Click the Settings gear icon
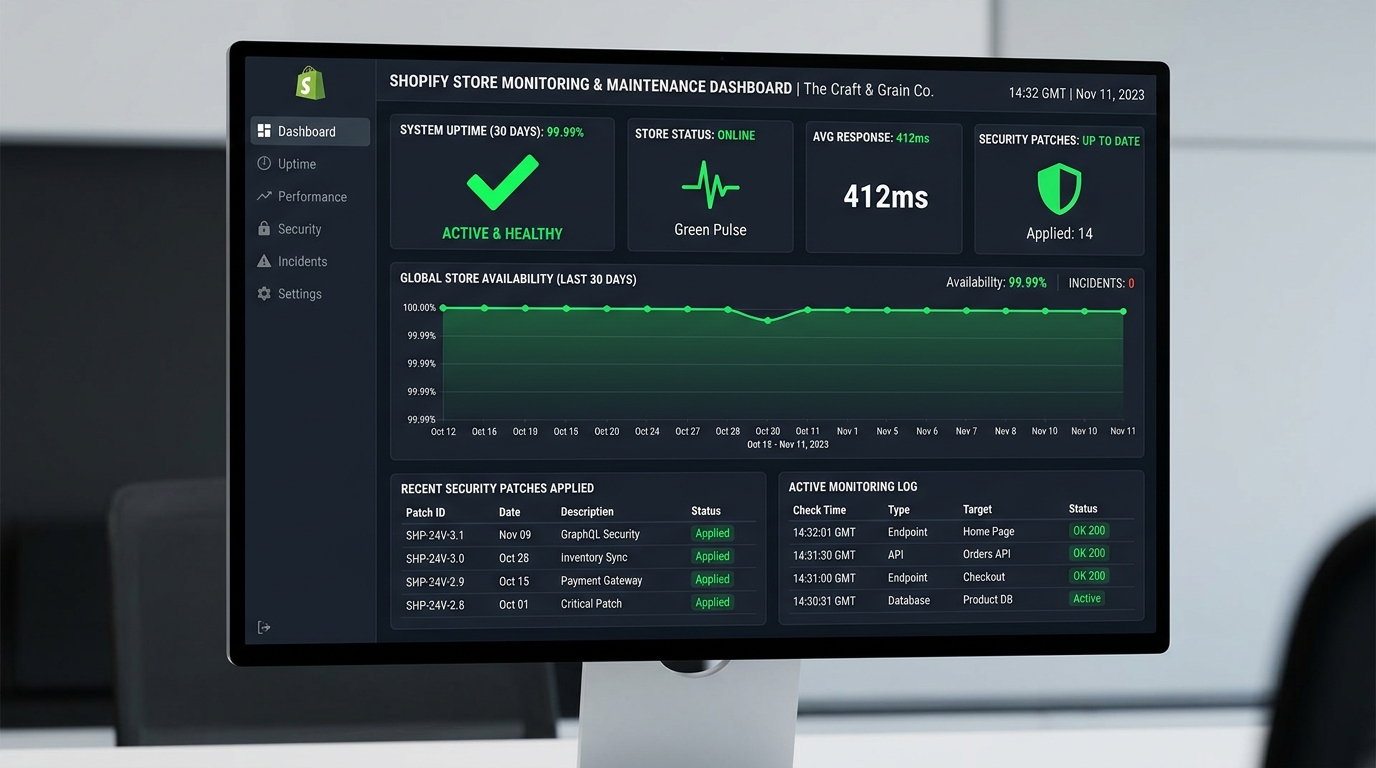This screenshot has height=768, width=1376. 264,294
